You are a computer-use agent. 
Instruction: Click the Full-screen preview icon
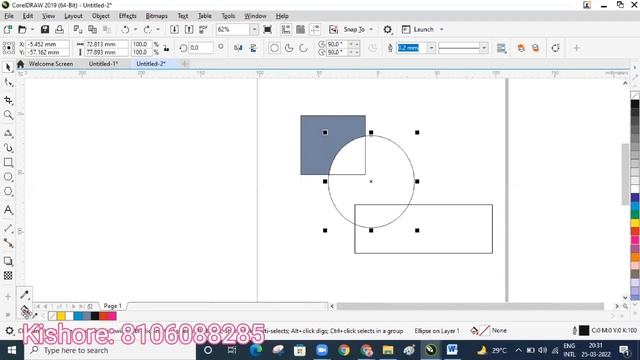(x=267, y=29)
